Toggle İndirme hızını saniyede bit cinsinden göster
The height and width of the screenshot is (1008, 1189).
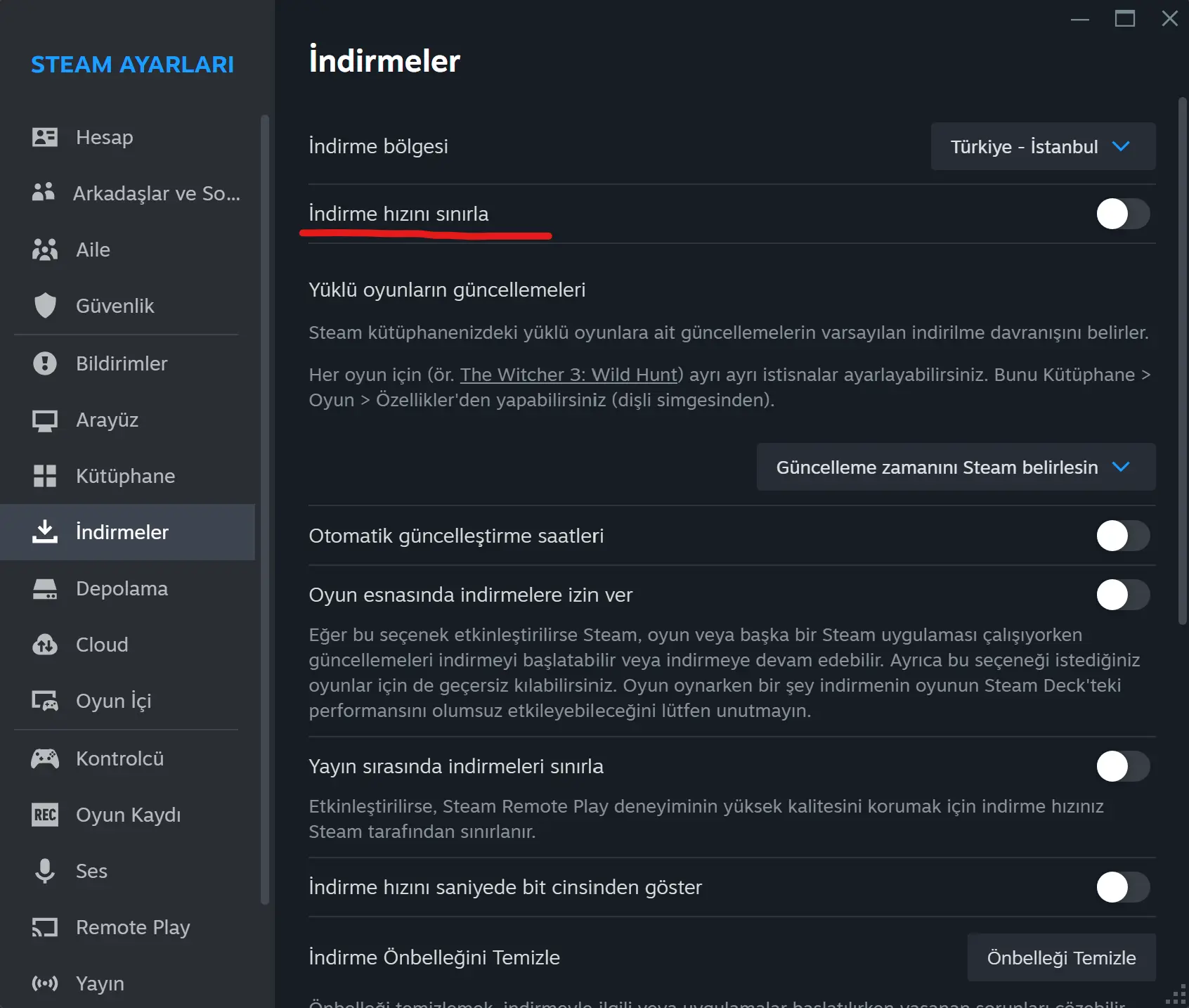click(1123, 887)
